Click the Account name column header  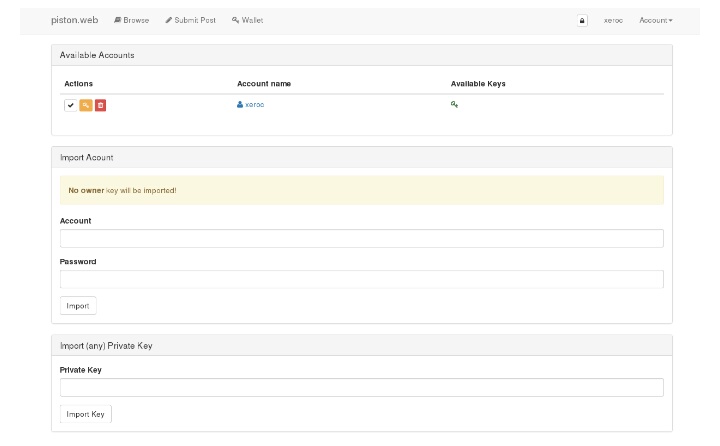pyautogui.click(x=264, y=84)
